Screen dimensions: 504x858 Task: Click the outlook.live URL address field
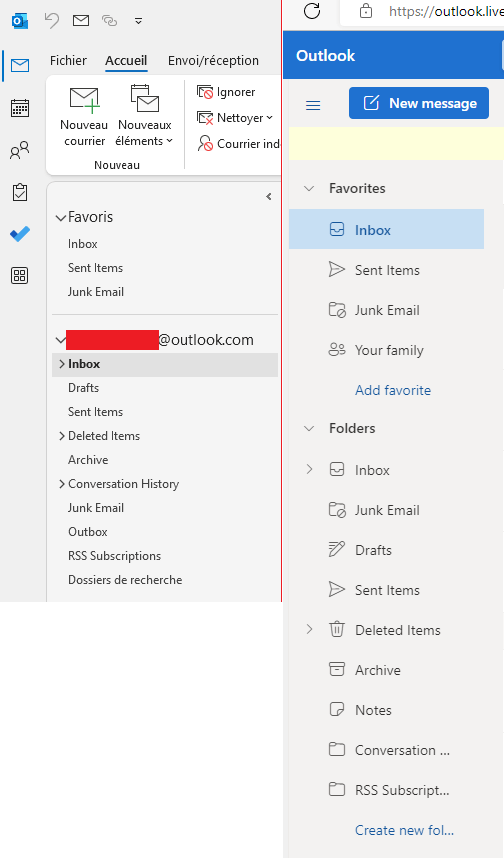click(x=446, y=11)
